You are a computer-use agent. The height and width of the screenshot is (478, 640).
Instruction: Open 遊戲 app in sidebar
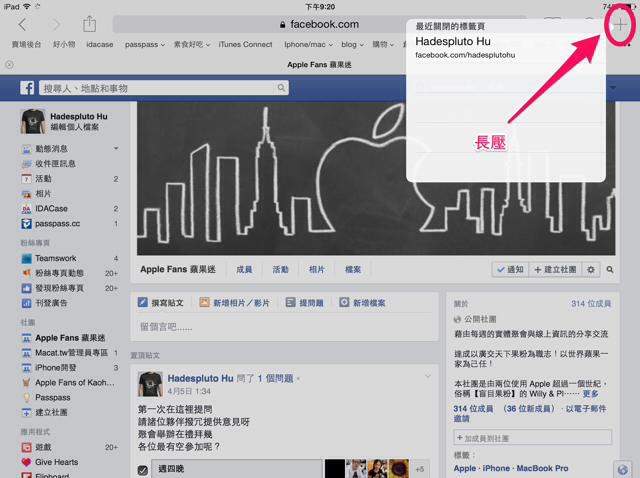tap(43, 447)
